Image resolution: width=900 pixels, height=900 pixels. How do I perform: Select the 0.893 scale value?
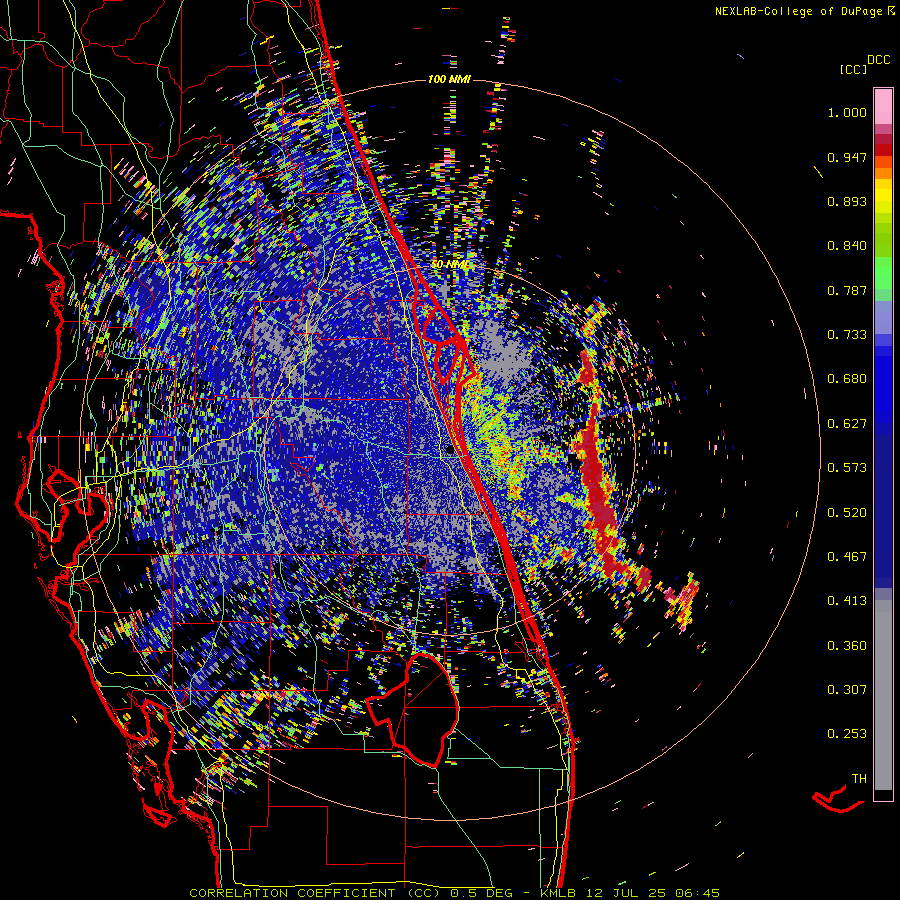click(847, 201)
